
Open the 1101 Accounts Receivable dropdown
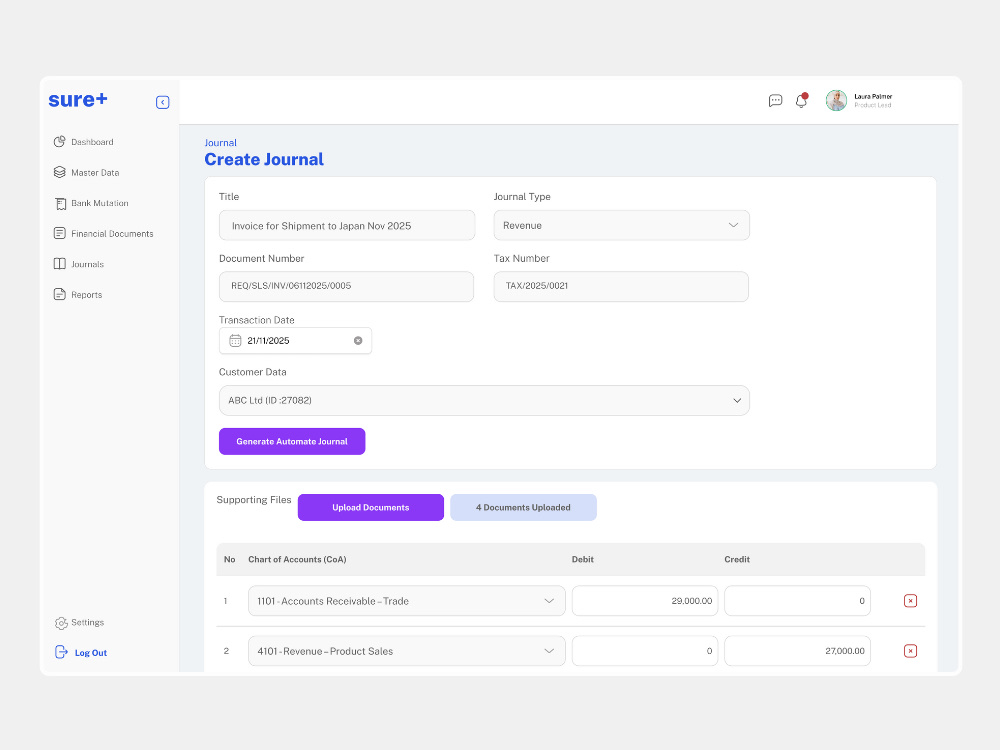click(406, 601)
